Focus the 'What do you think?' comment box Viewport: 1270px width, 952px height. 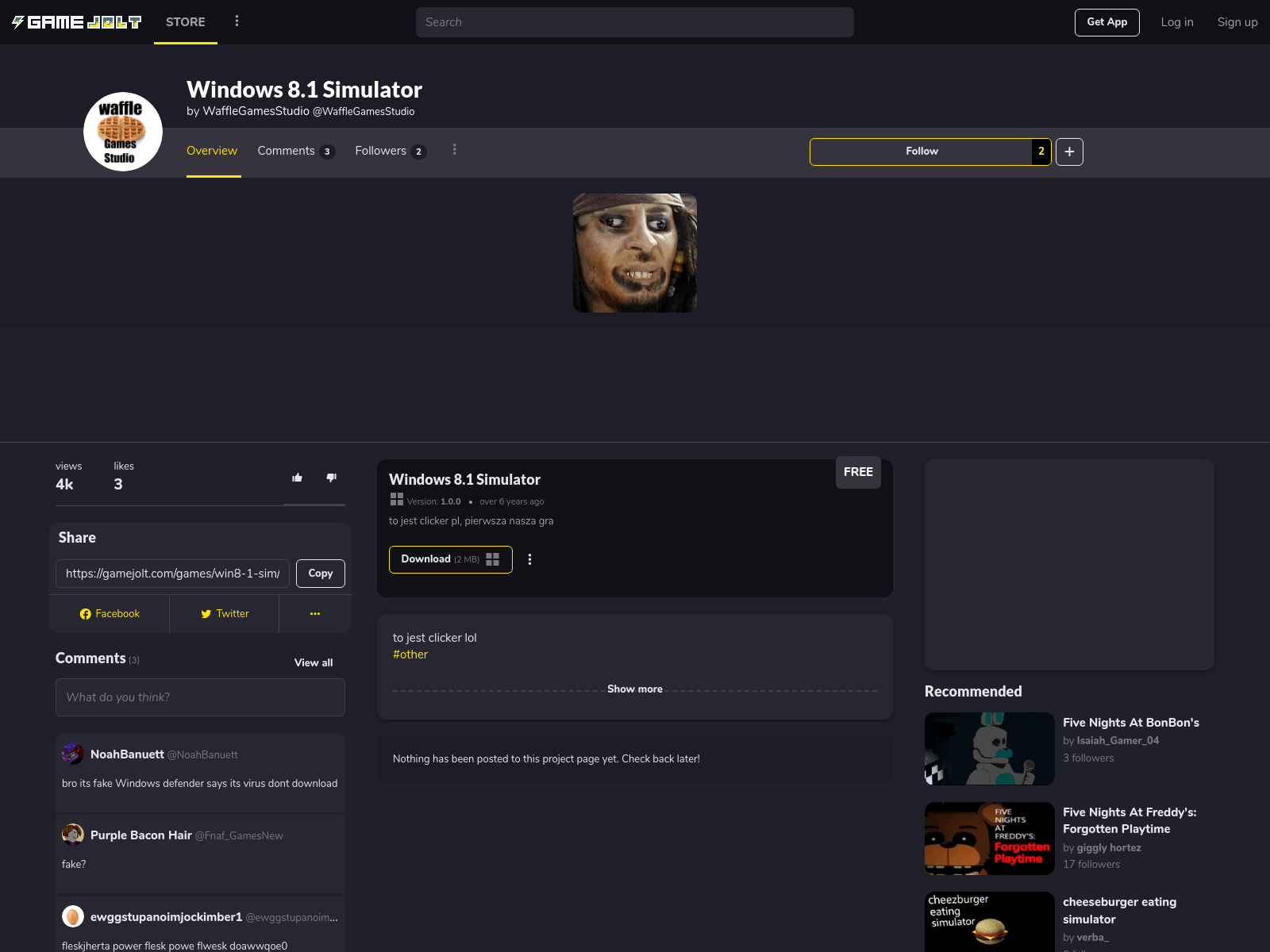coord(200,697)
